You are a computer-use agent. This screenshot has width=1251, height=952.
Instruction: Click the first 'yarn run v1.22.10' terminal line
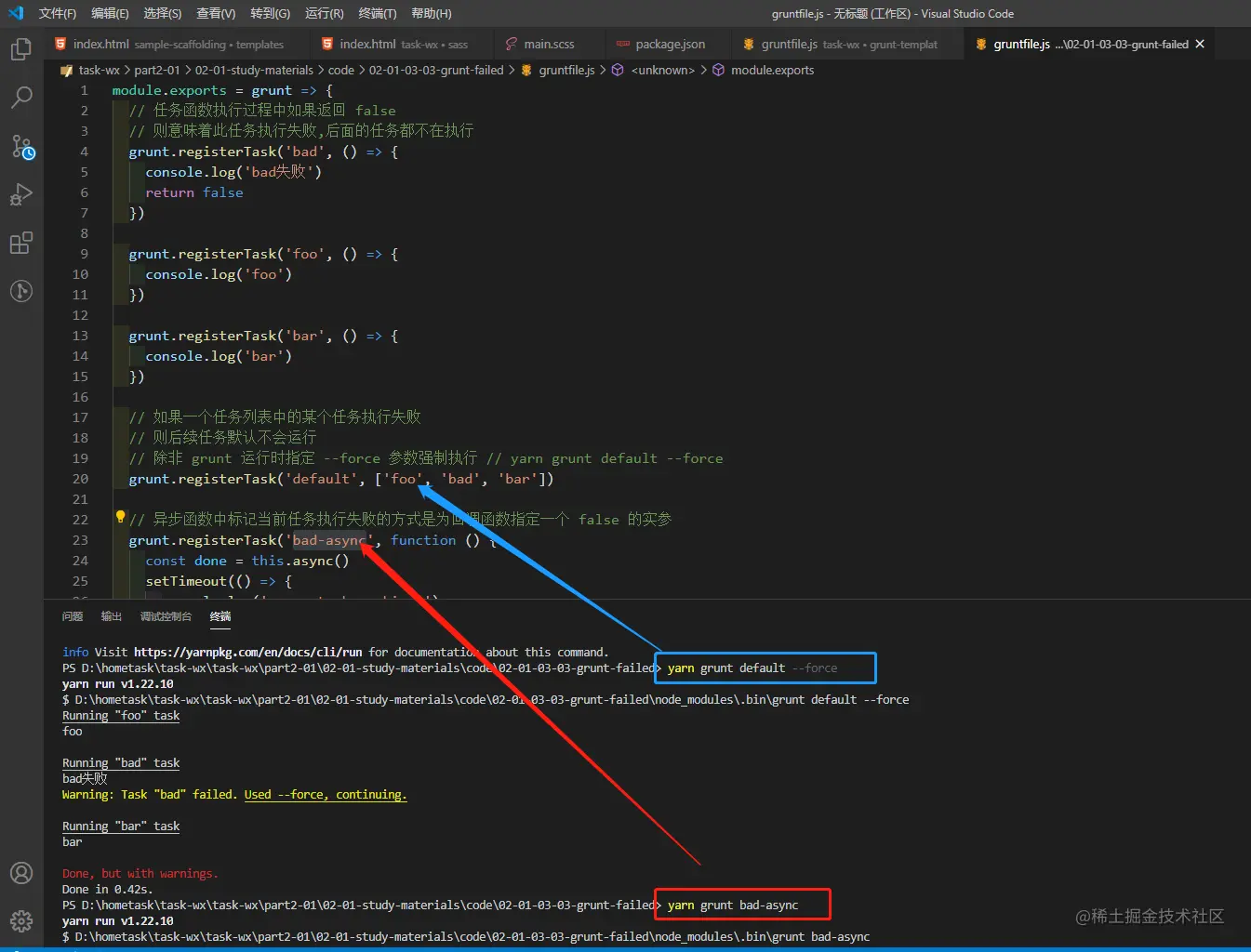tap(118, 683)
